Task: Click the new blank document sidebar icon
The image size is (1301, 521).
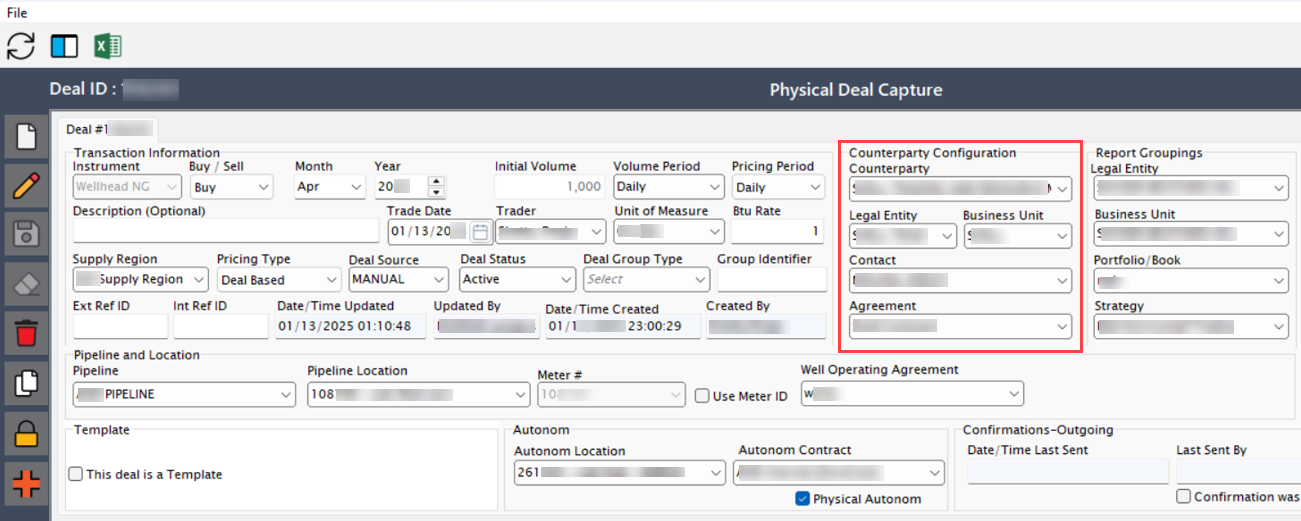Action: (26, 137)
